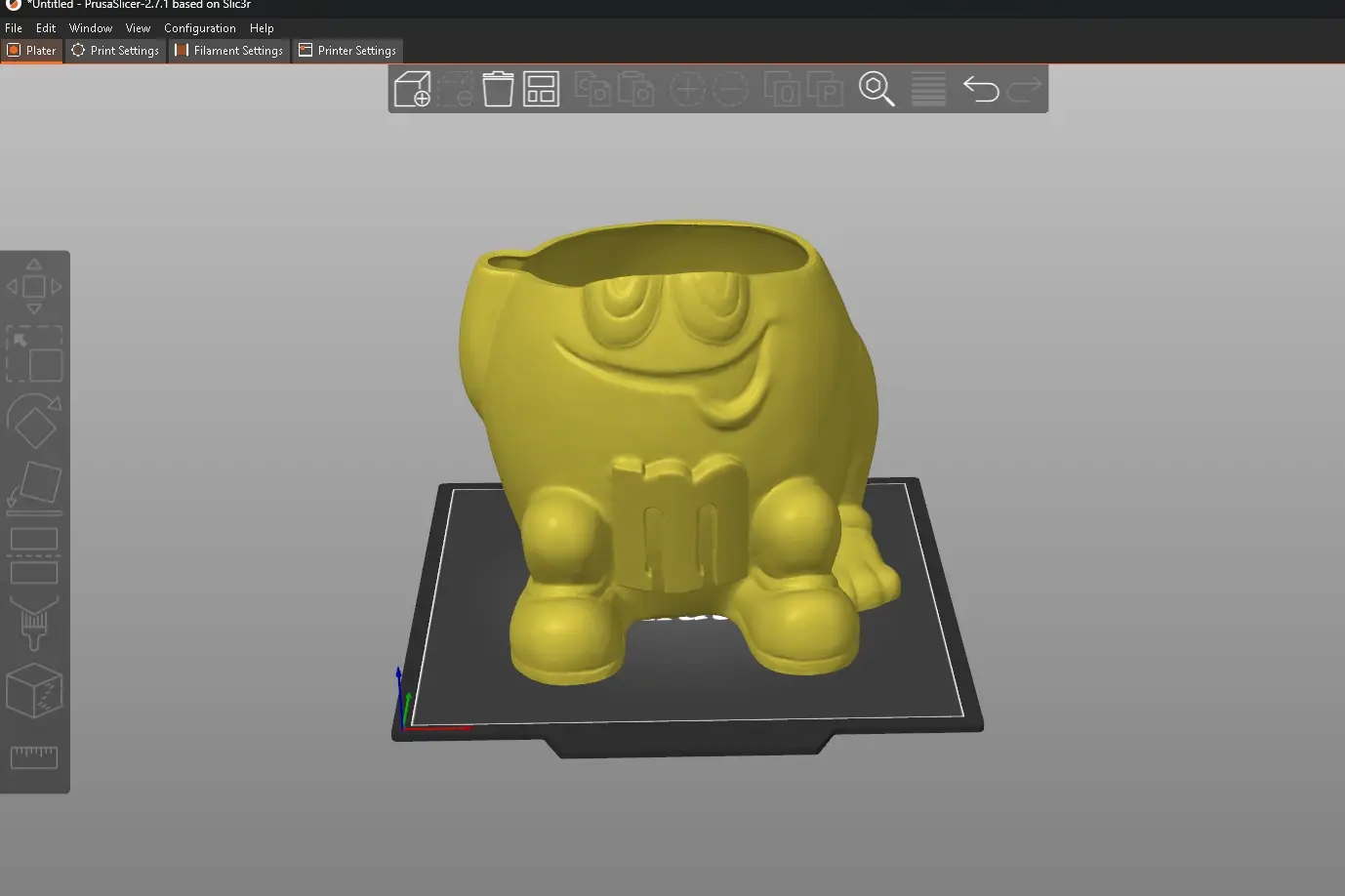Select the Scale gizmo tool

[34, 353]
